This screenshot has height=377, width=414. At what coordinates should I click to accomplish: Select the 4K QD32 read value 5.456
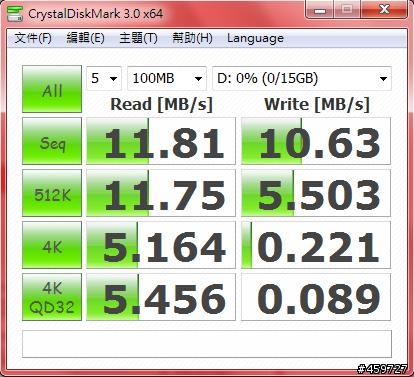click(161, 297)
